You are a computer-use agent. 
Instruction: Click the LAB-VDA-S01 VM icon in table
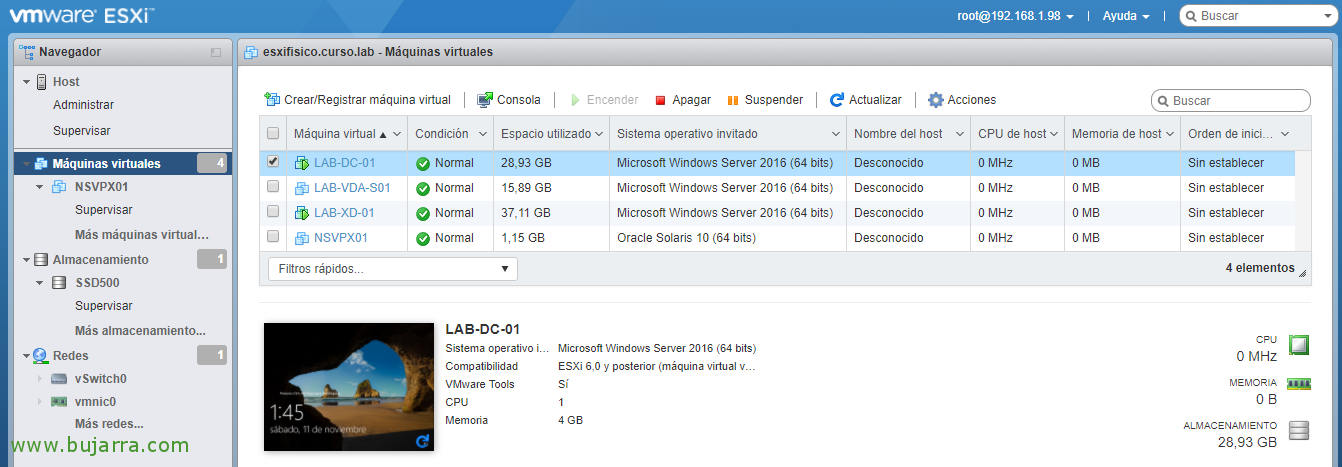tap(302, 188)
